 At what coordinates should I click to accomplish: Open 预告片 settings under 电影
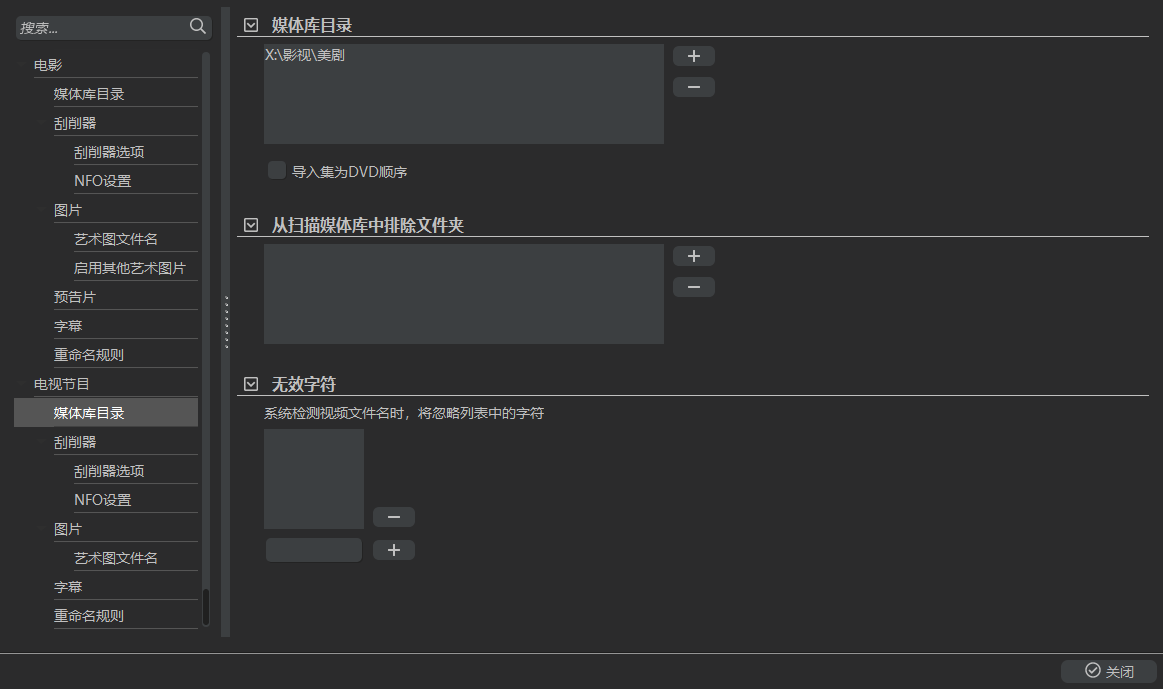point(75,297)
